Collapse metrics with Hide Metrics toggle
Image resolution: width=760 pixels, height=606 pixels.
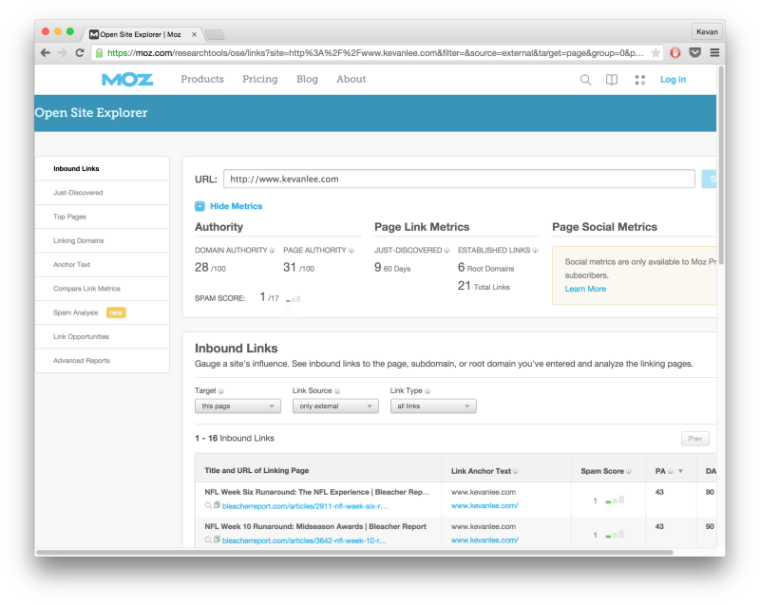tap(200, 206)
